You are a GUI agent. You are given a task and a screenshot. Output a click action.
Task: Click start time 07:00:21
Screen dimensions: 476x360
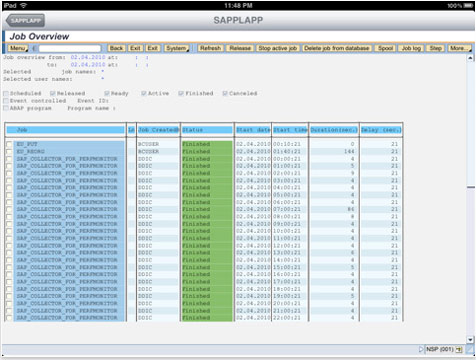(287, 209)
